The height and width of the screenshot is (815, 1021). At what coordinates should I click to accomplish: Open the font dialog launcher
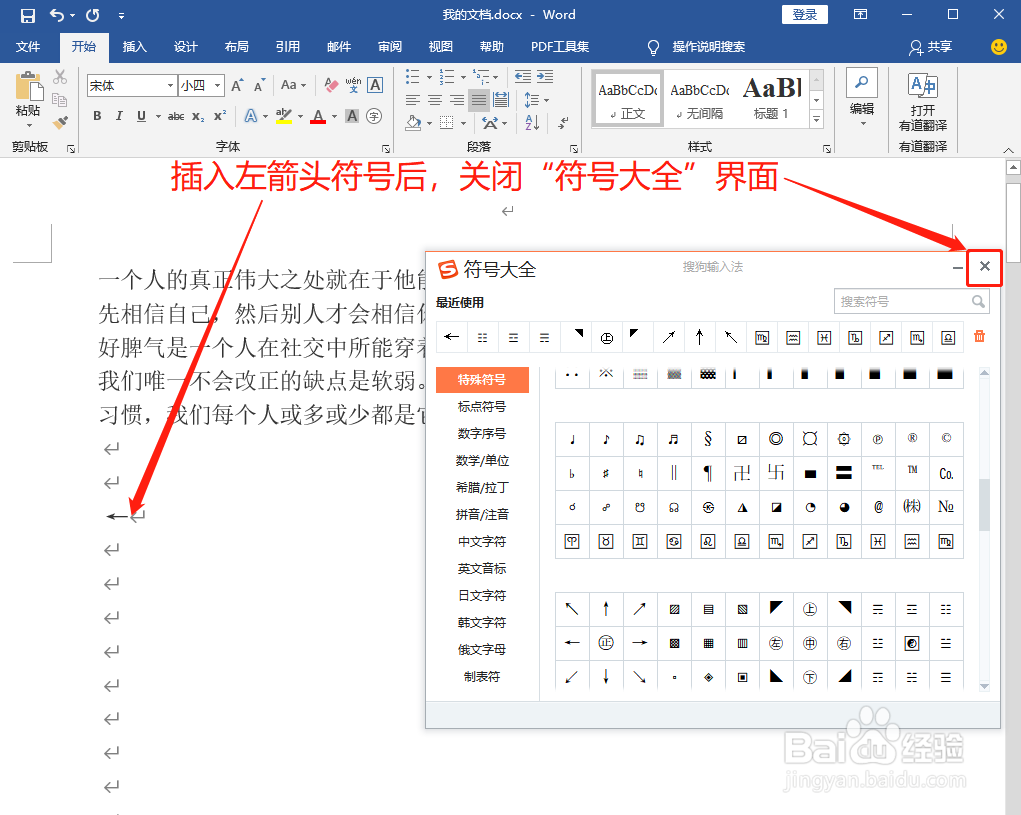click(385, 148)
